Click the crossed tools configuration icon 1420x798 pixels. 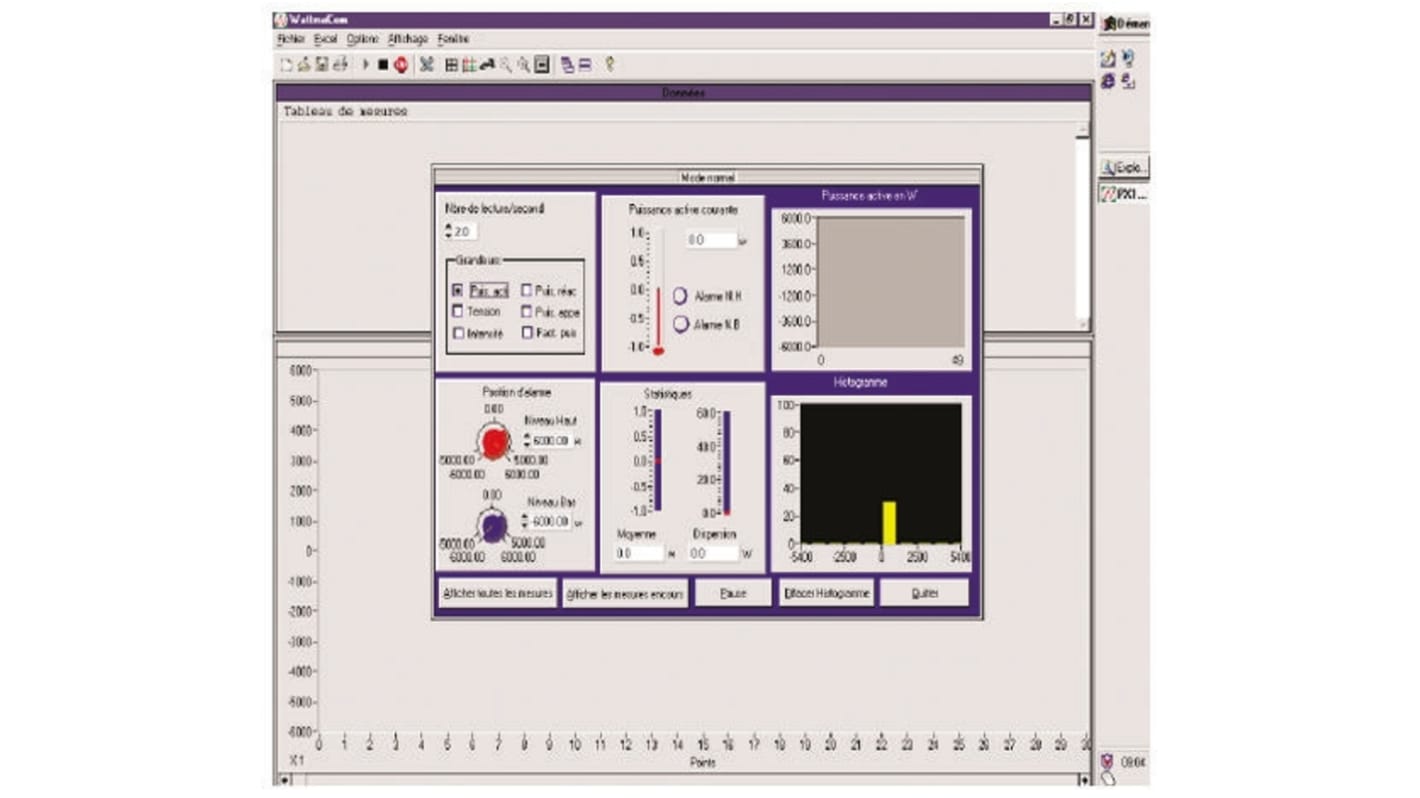[427, 65]
